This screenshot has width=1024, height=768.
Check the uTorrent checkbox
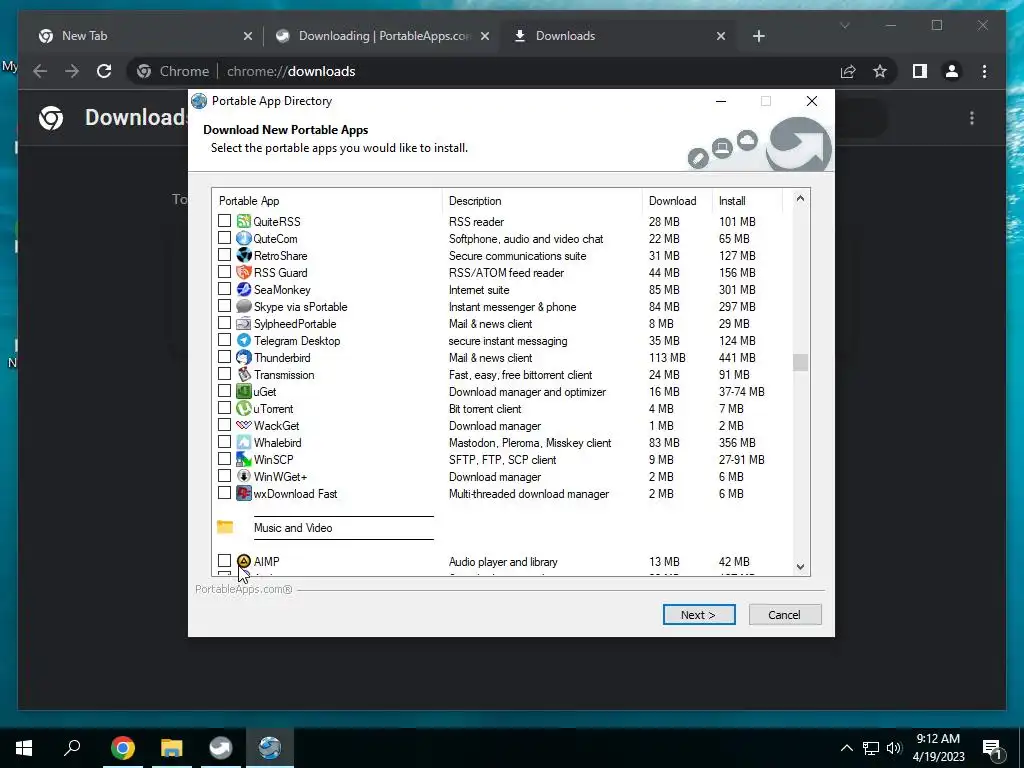point(224,408)
